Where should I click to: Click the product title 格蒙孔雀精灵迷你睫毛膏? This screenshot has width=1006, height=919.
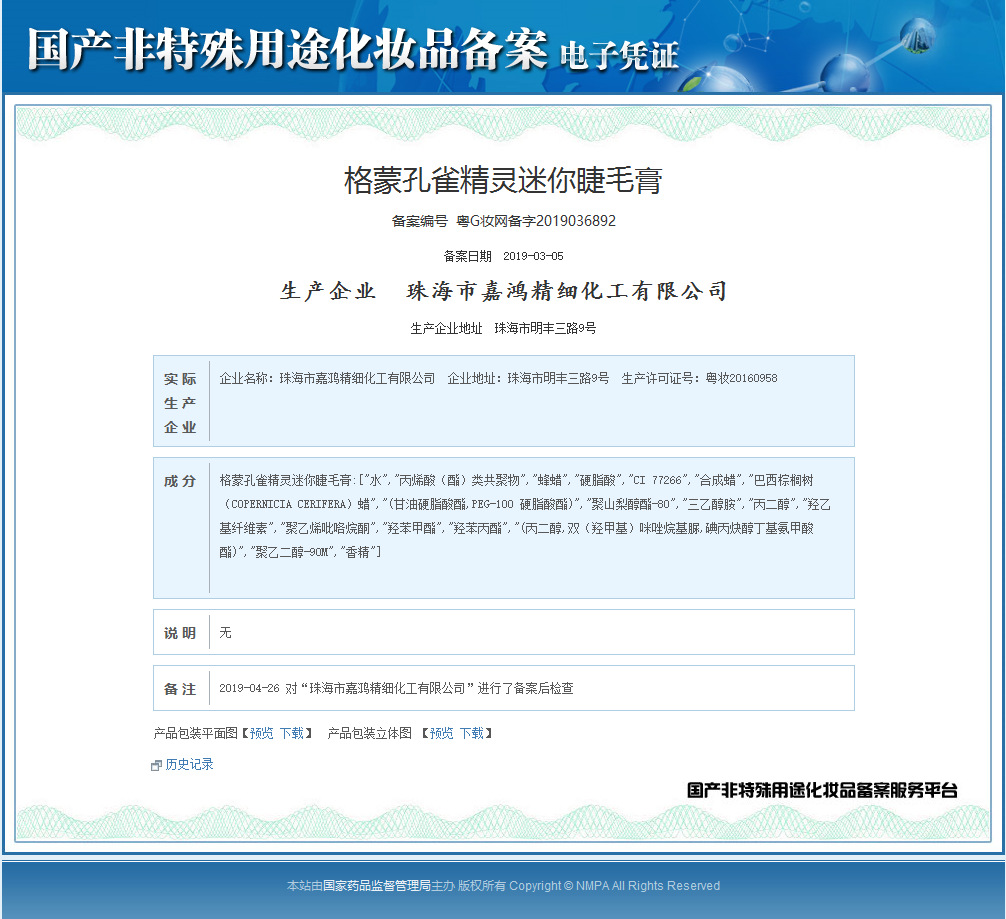503,180
